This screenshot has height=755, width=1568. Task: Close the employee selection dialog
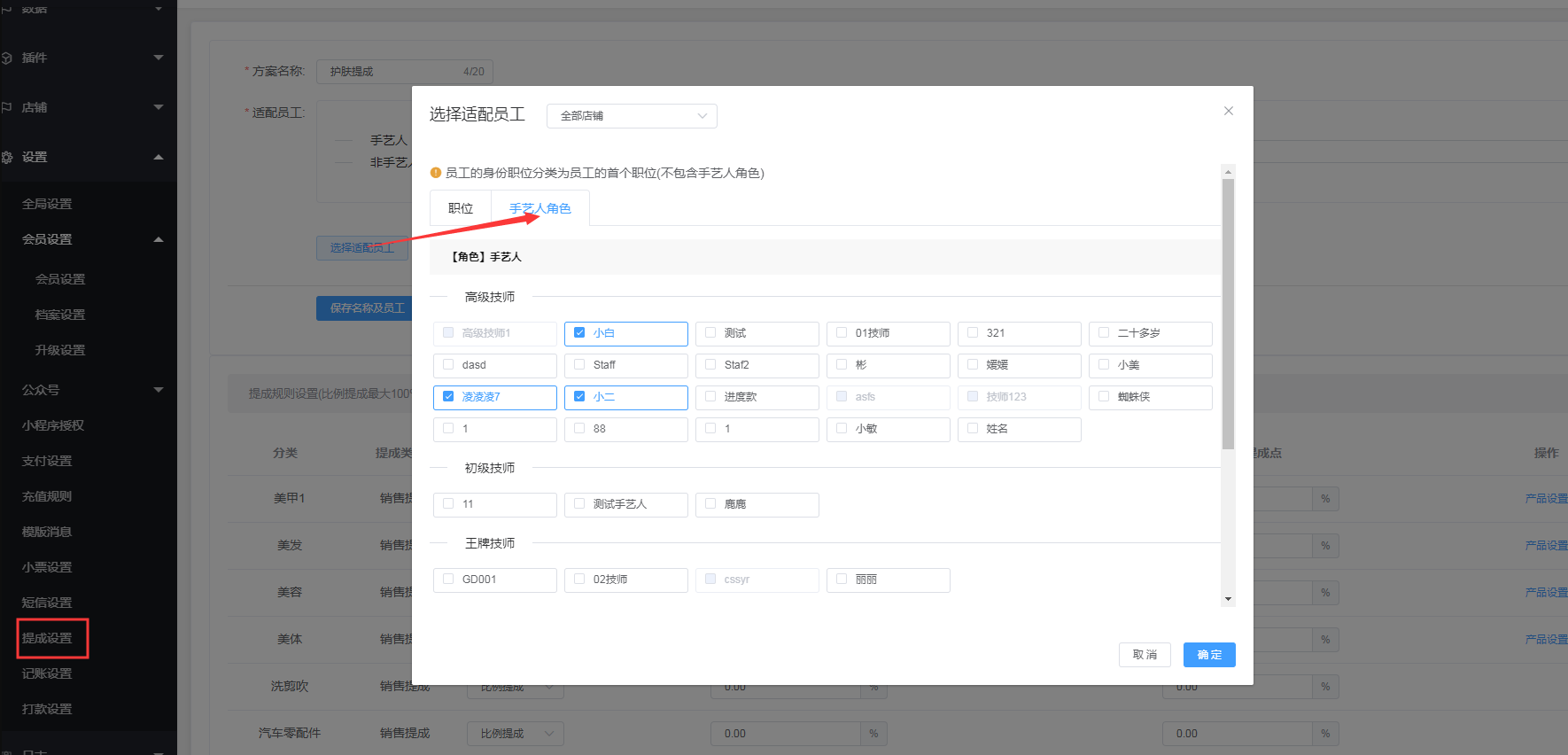point(1228,111)
